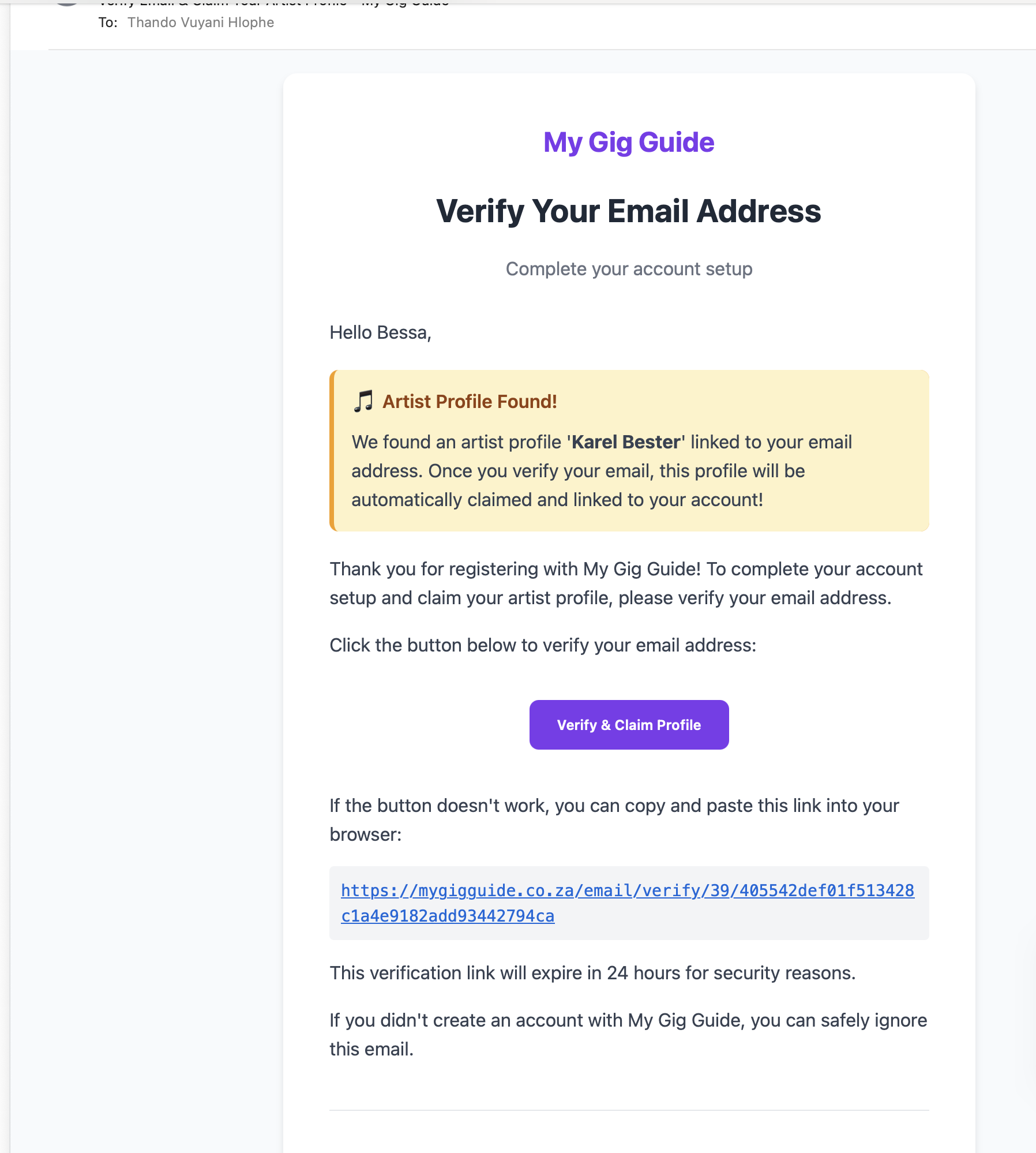Click the partially hidden email subject line
This screenshot has width=1036, height=1153.
pos(274,3)
